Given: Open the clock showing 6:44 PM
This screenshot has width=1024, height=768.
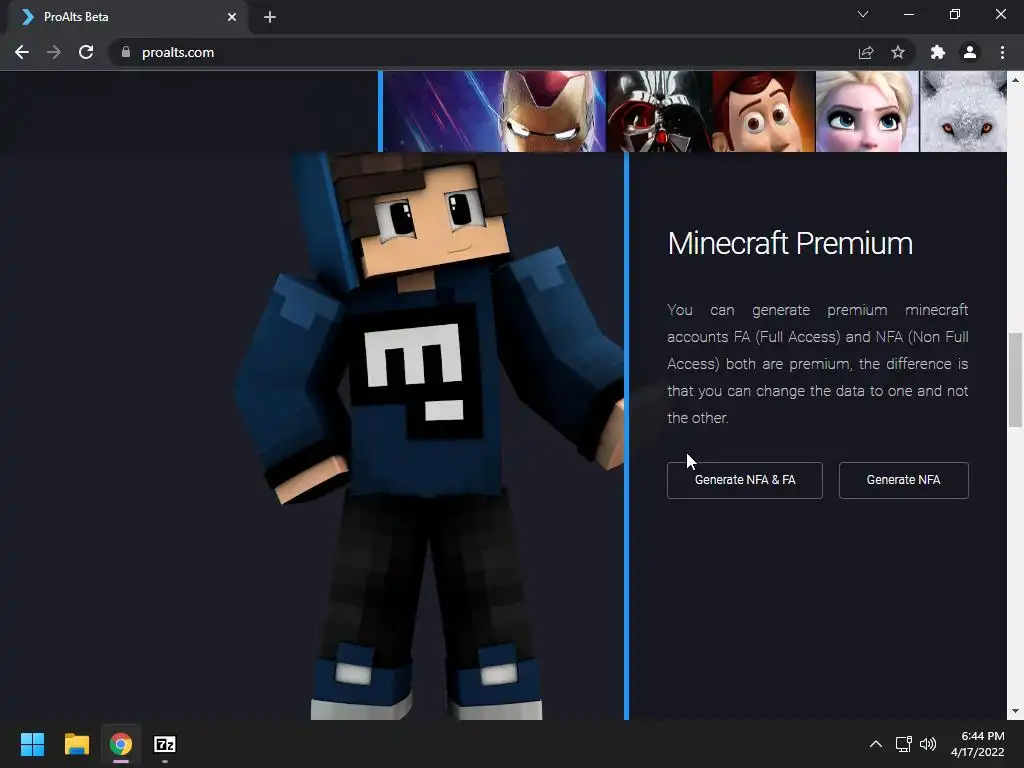Looking at the screenshot, I should (978, 744).
